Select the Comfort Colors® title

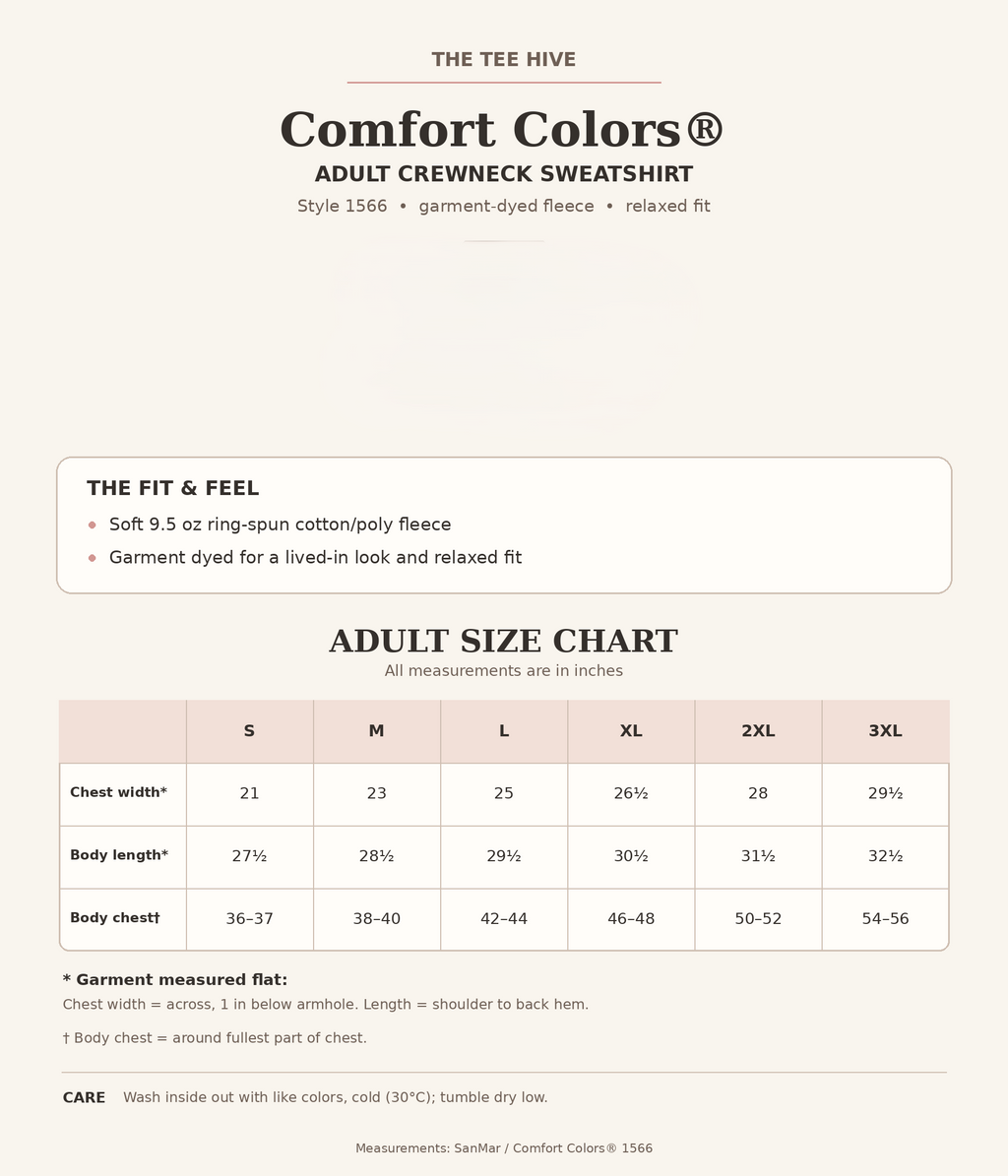coord(502,129)
